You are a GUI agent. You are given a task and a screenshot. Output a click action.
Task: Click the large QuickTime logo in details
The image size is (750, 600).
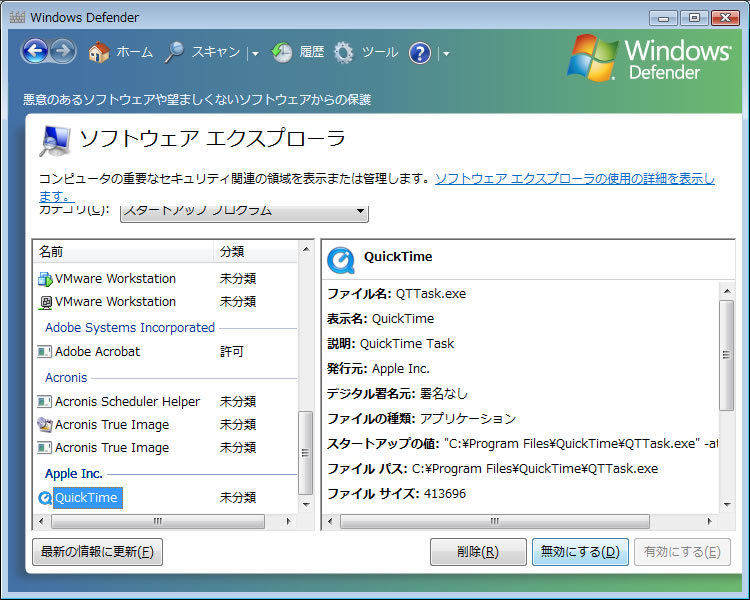(x=341, y=261)
